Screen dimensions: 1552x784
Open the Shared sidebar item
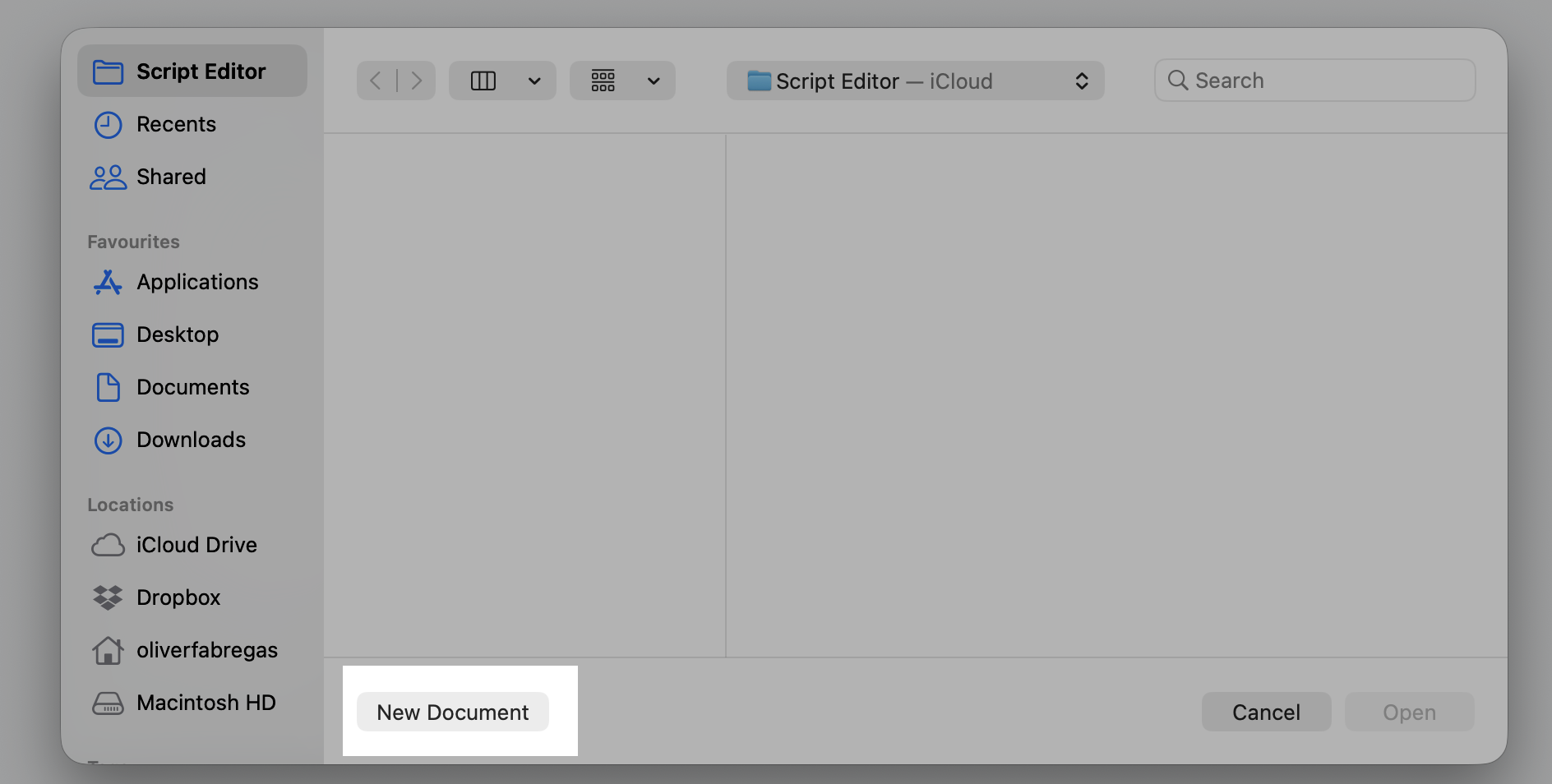(x=192, y=177)
